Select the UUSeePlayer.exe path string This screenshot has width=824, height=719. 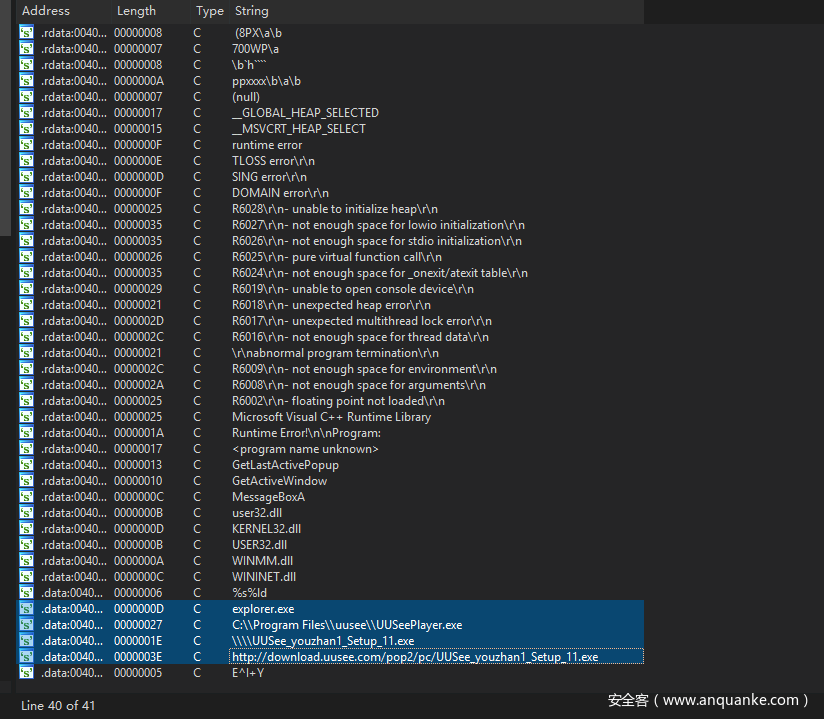point(346,625)
